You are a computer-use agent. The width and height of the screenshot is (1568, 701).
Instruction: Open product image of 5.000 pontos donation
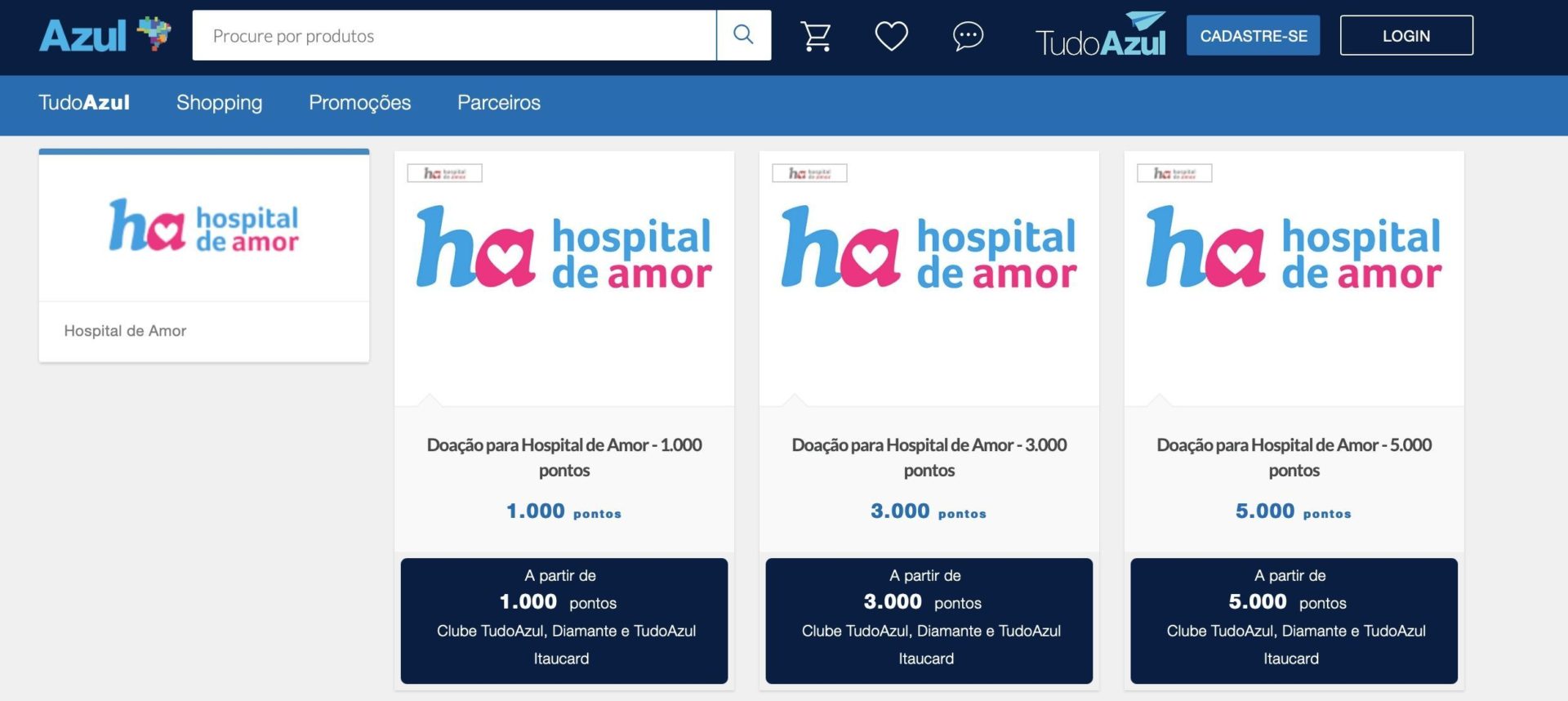1294,246
